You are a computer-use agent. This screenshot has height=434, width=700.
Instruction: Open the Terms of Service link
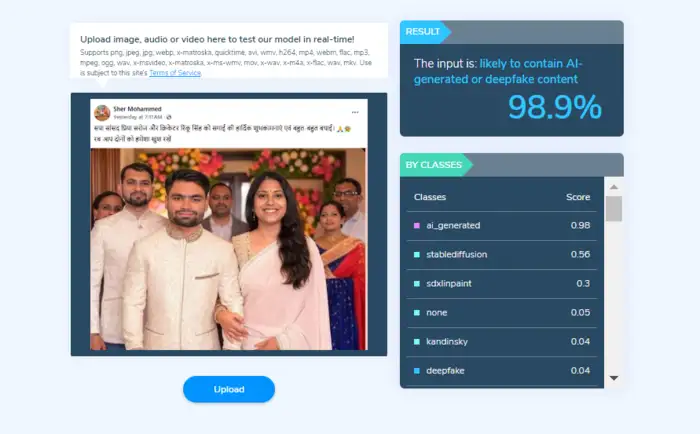click(175, 73)
